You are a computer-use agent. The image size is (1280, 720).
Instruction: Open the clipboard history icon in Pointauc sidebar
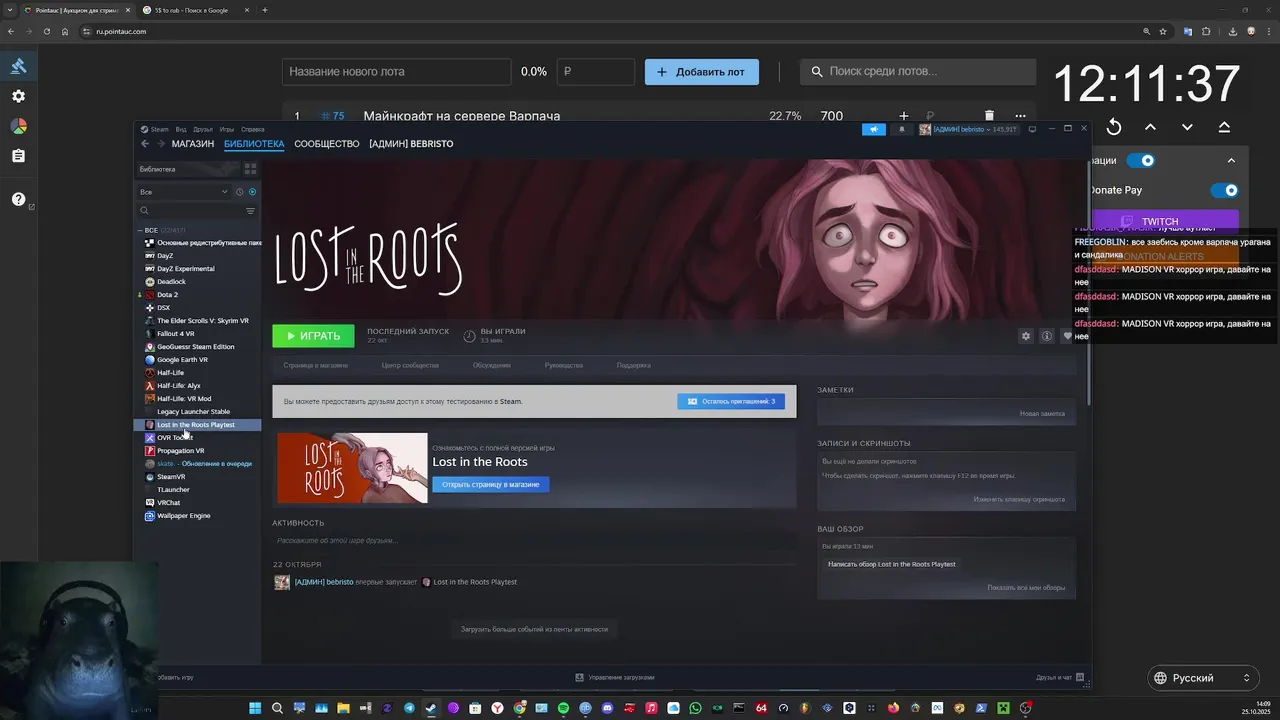click(x=18, y=156)
